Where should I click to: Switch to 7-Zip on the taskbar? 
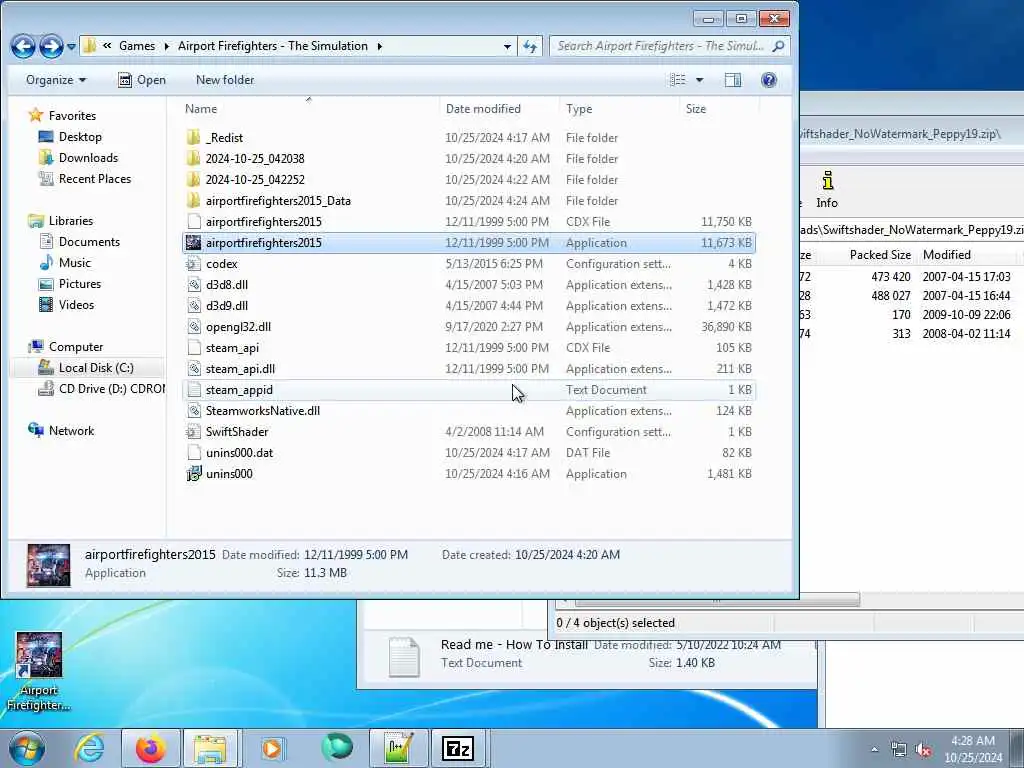pos(458,748)
